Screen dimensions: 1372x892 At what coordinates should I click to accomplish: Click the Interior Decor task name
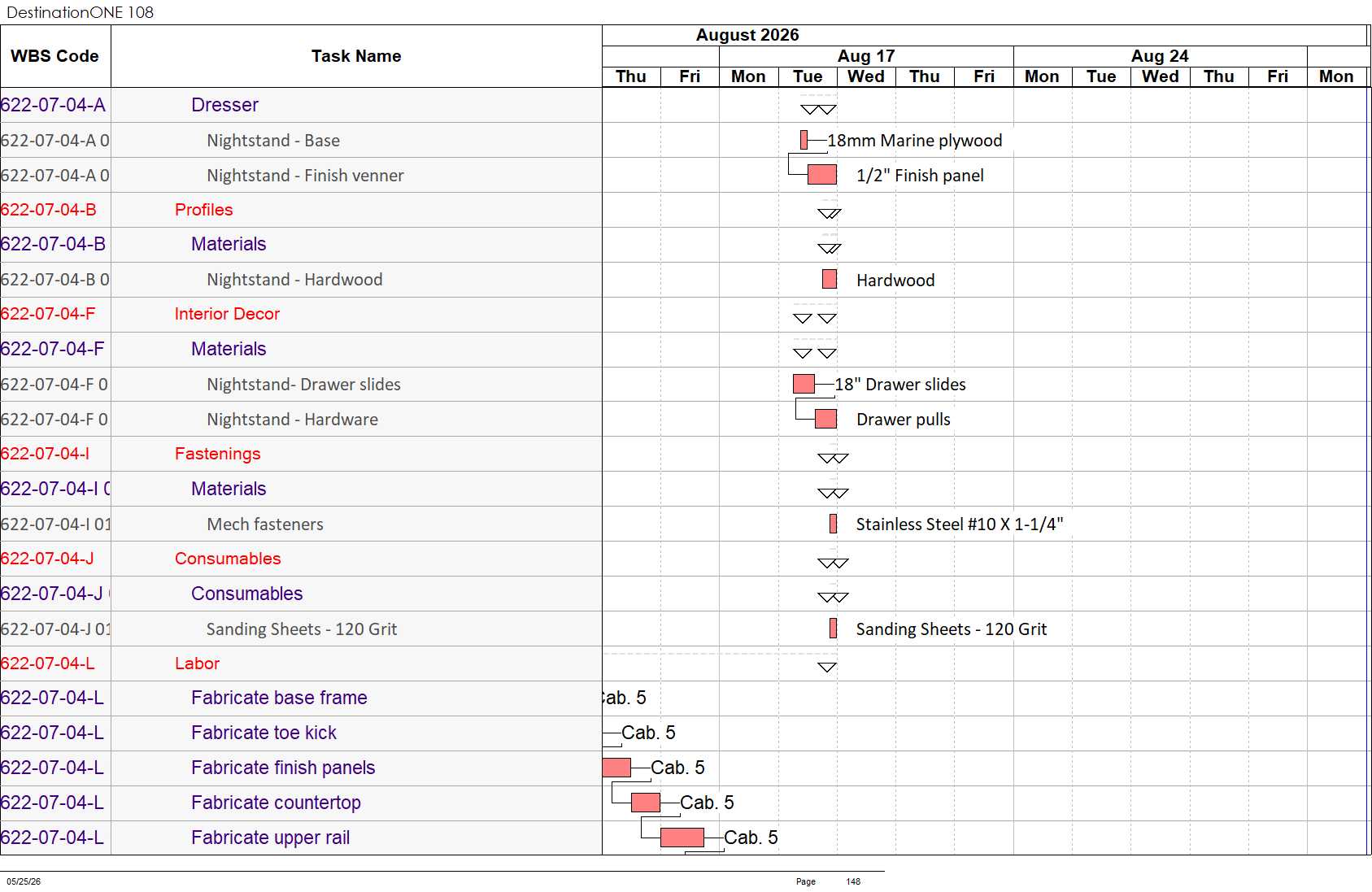pos(227,314)
